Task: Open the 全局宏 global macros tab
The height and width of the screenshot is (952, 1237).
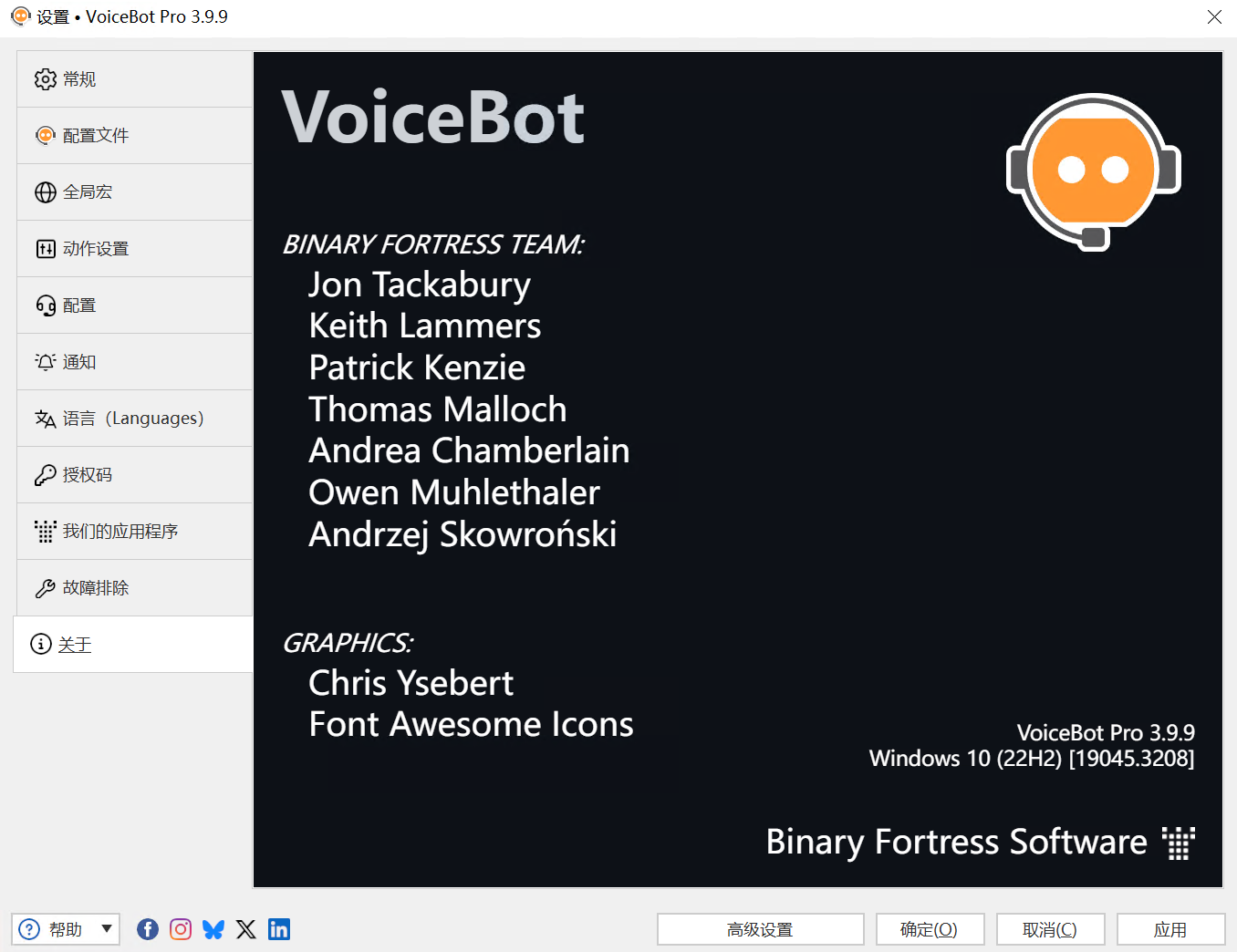Action: 135,192
